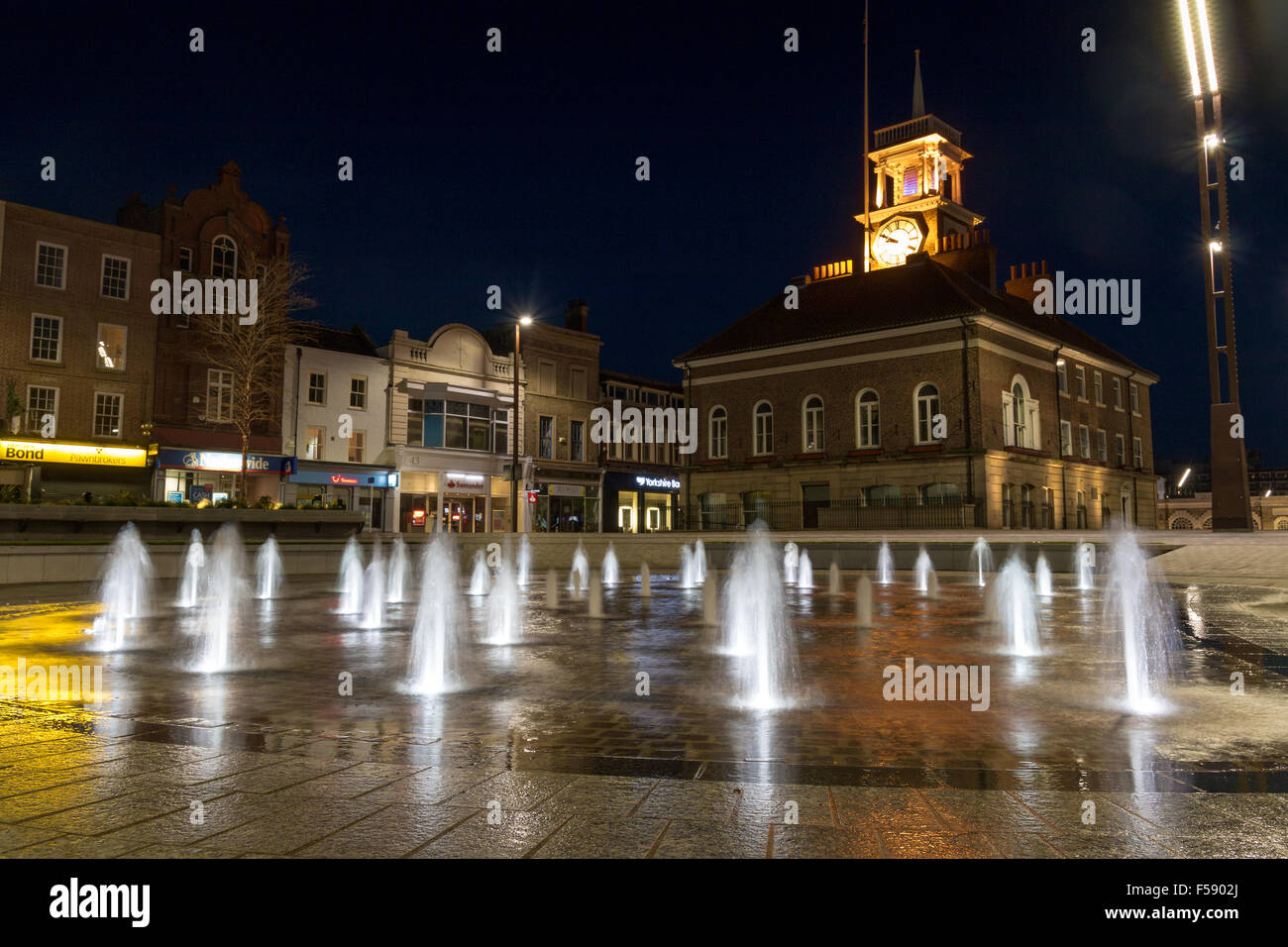1288x947 pixels.
Task: Click the blue Nationwide shop sign
Action: [226, 462]
